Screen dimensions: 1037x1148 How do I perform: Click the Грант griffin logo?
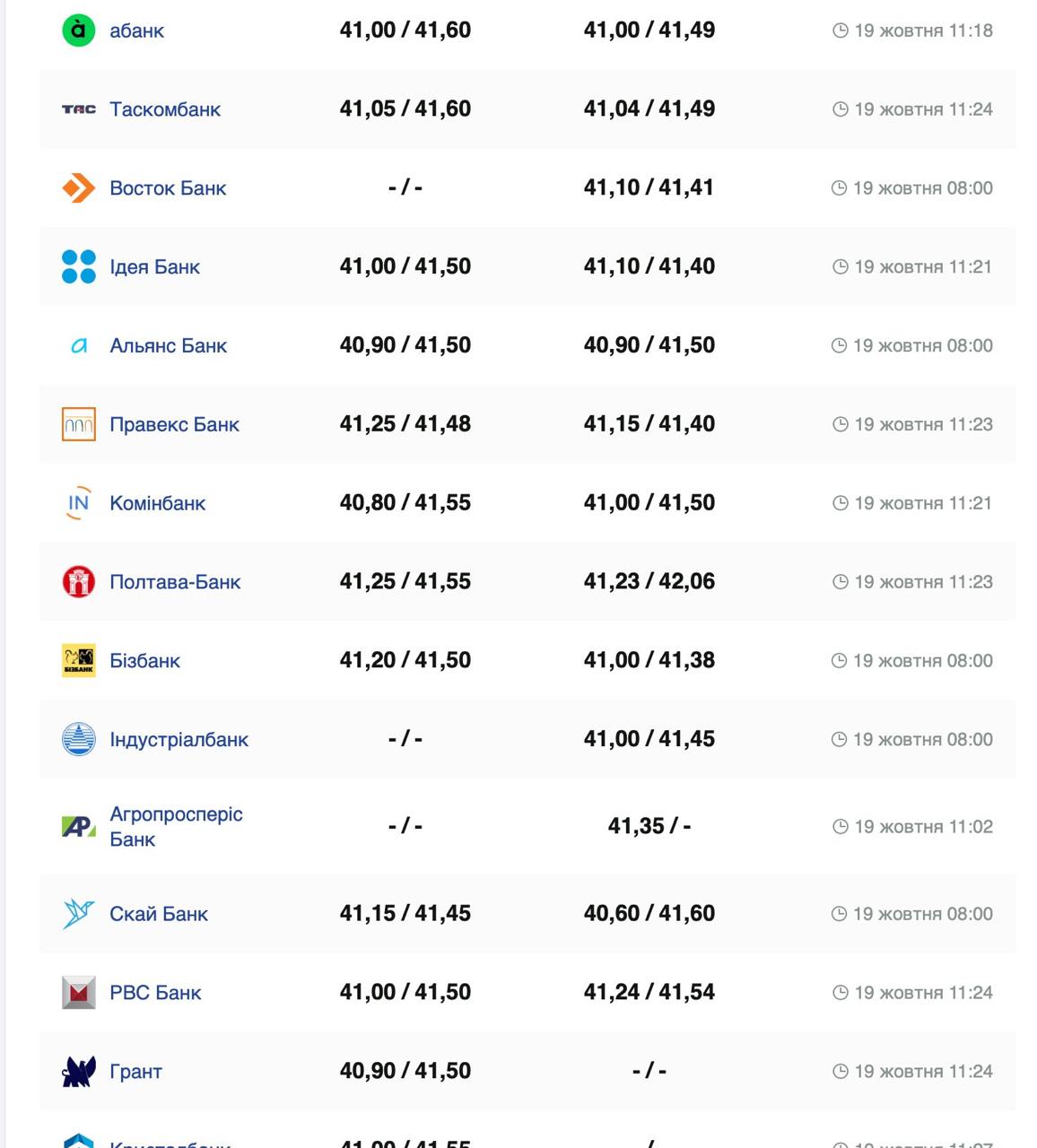tap(78, 1072)
